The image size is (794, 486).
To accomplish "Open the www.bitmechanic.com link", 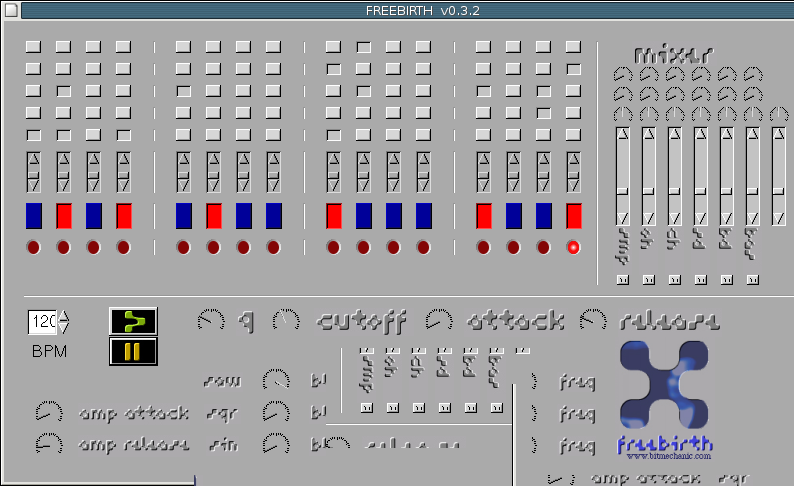I will point(669,456).
